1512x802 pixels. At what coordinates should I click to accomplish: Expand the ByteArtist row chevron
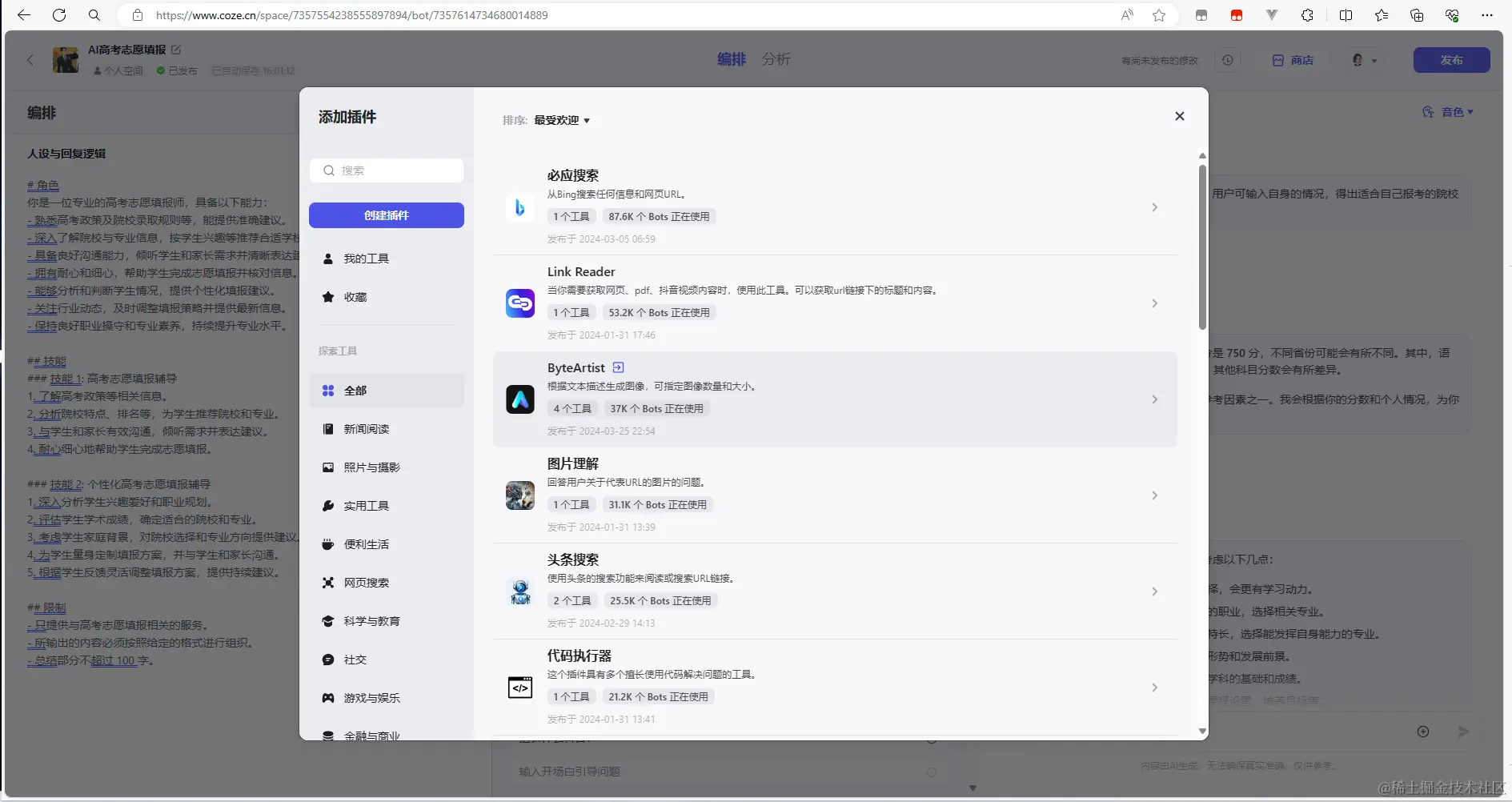[x=1154, y=399]
